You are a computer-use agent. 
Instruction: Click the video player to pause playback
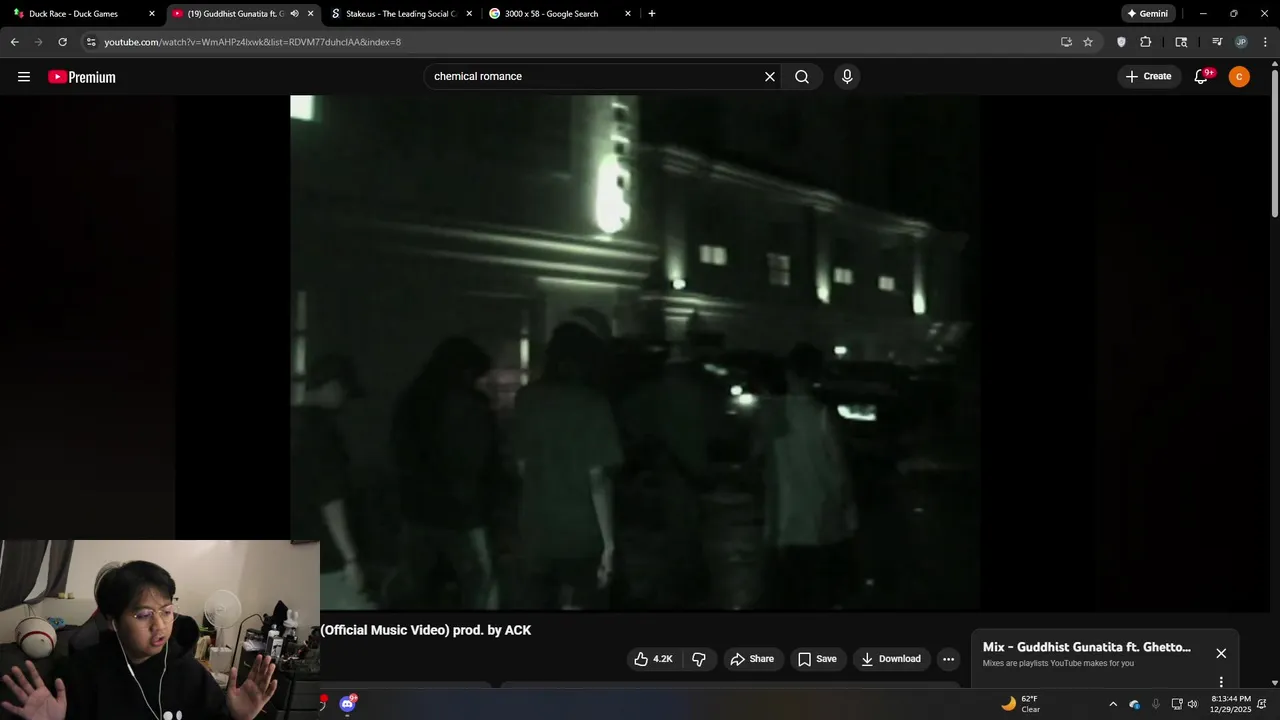635,352
